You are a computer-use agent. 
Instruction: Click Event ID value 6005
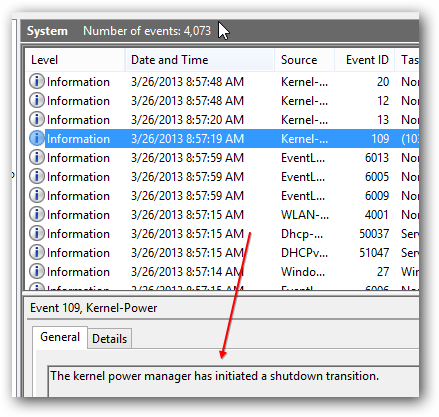coord(377,177)
